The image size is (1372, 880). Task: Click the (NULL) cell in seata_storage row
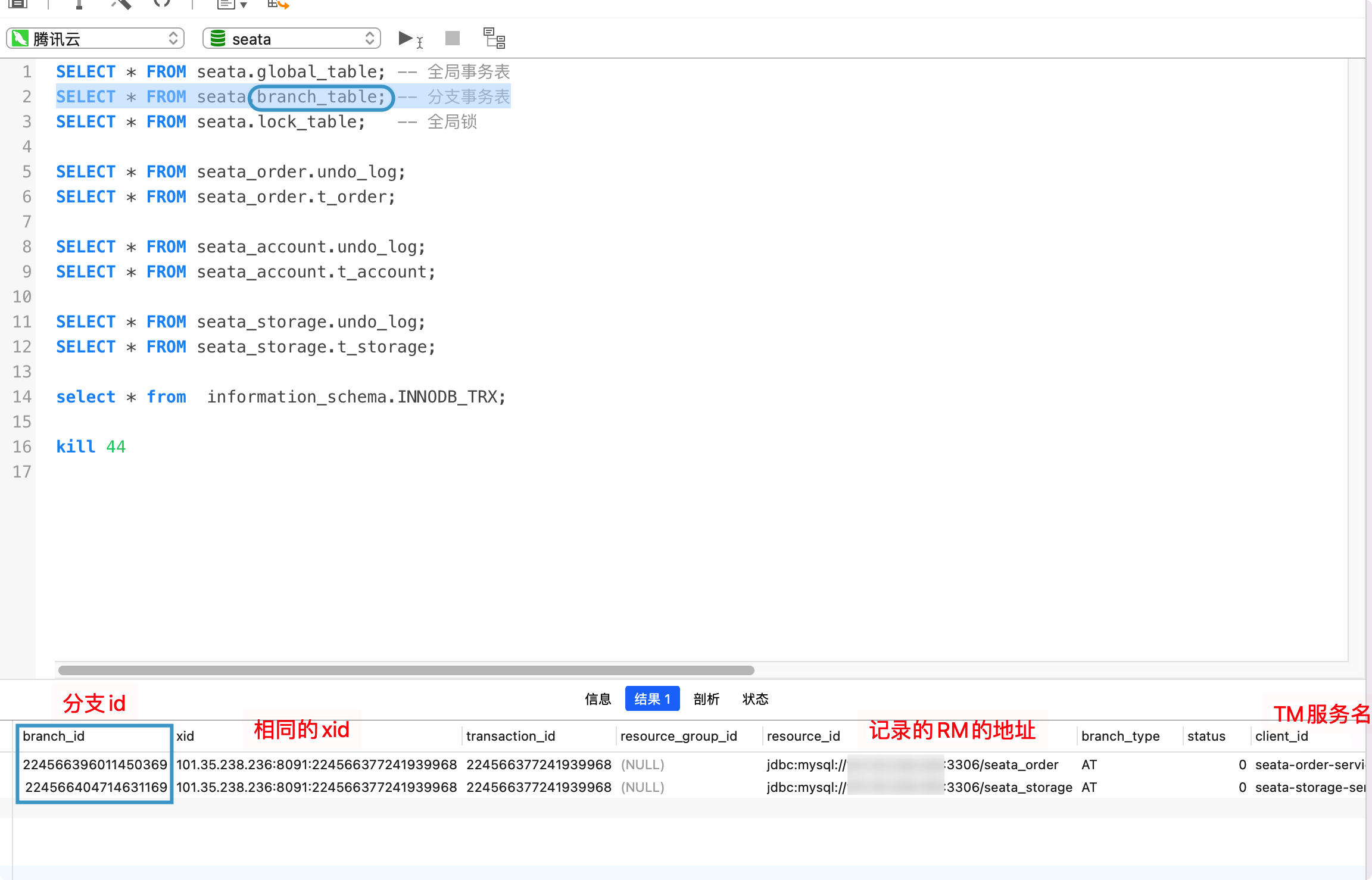642,787
